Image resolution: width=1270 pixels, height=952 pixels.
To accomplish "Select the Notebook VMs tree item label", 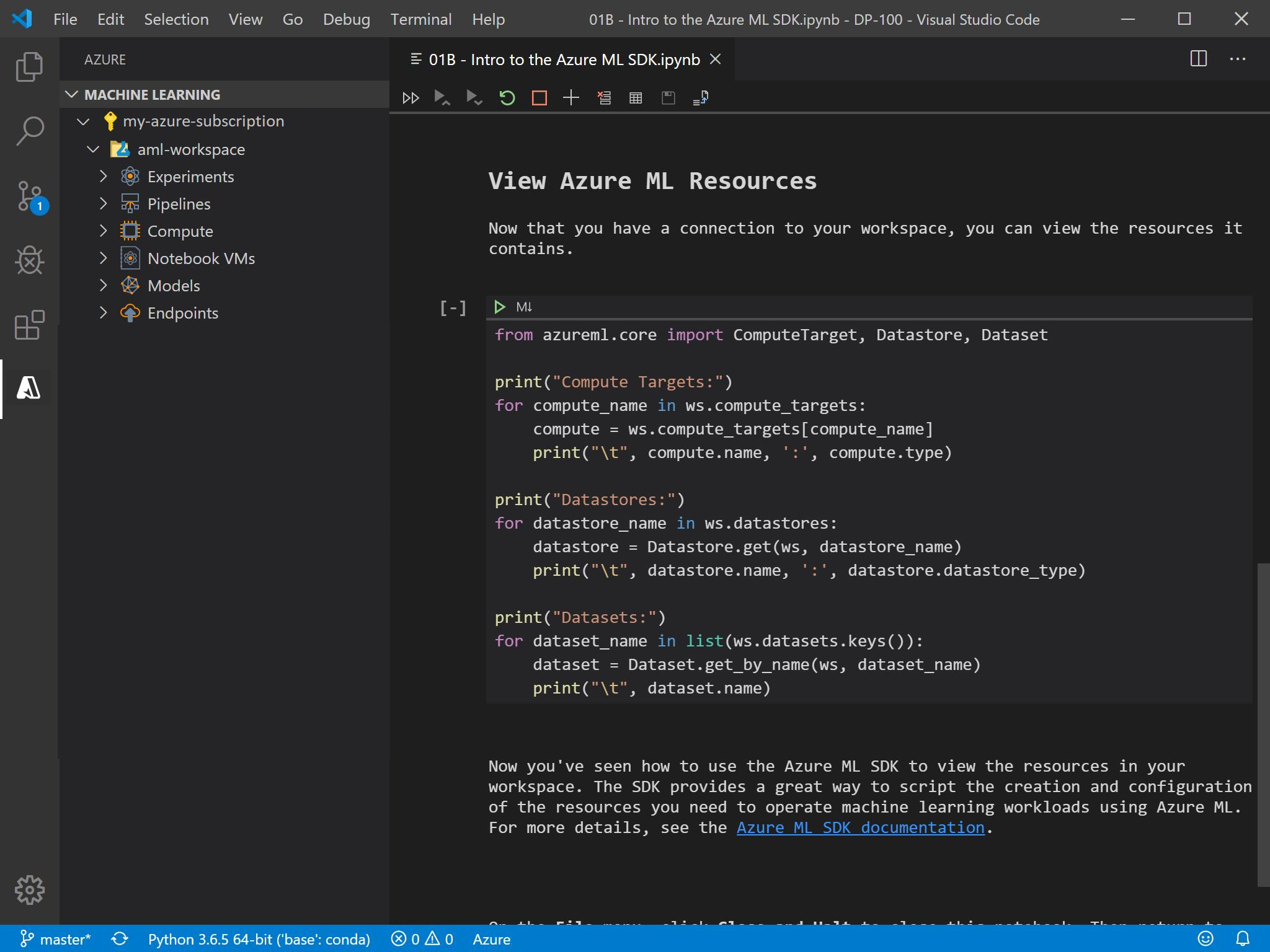I will [201, 258].
